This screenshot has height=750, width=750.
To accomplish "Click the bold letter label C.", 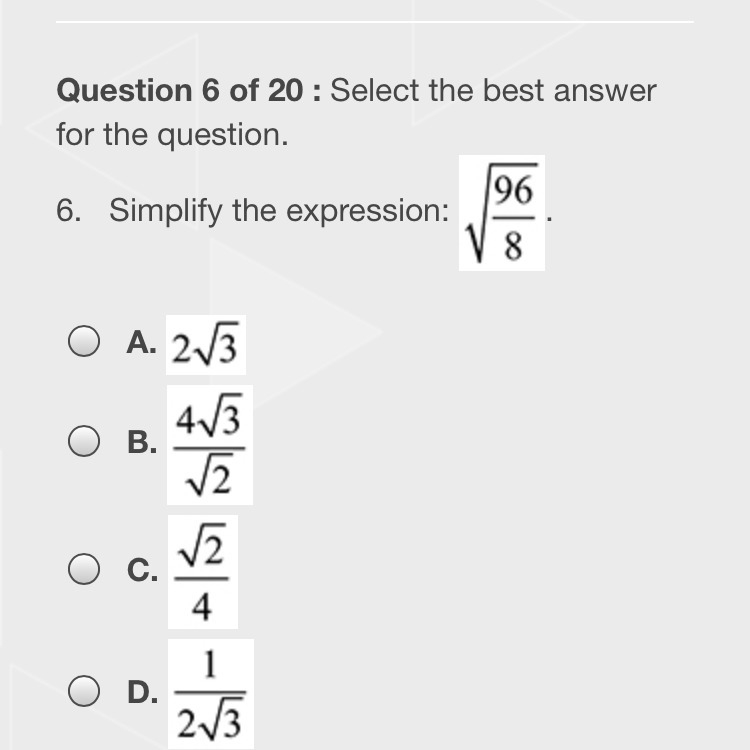I will tap(143, 570).
